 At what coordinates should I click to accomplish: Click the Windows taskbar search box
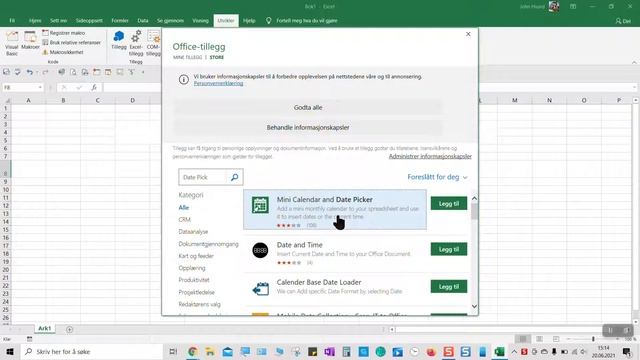coord(91,351)
